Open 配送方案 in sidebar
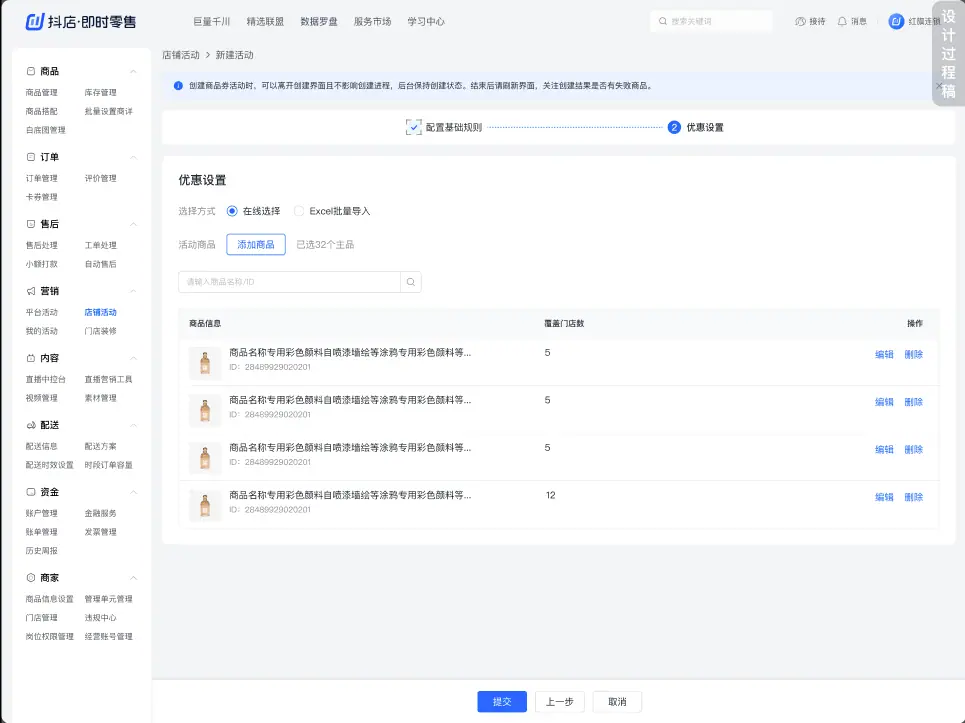This screenshot has height=723, width=965. pos(100,446)
